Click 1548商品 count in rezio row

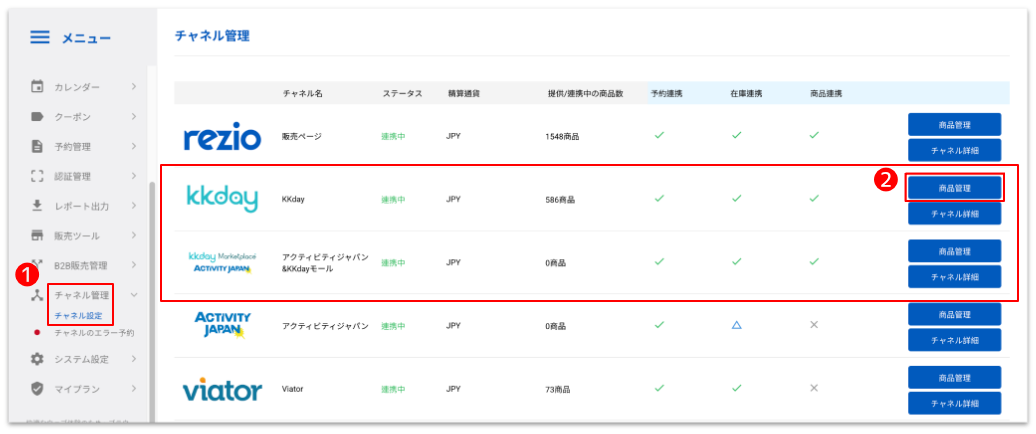tap(562, 137)
